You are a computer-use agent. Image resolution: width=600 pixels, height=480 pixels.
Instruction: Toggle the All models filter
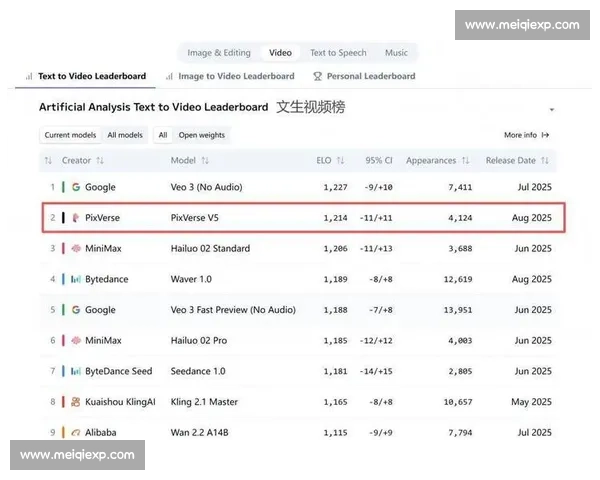[x=125, y=135]
